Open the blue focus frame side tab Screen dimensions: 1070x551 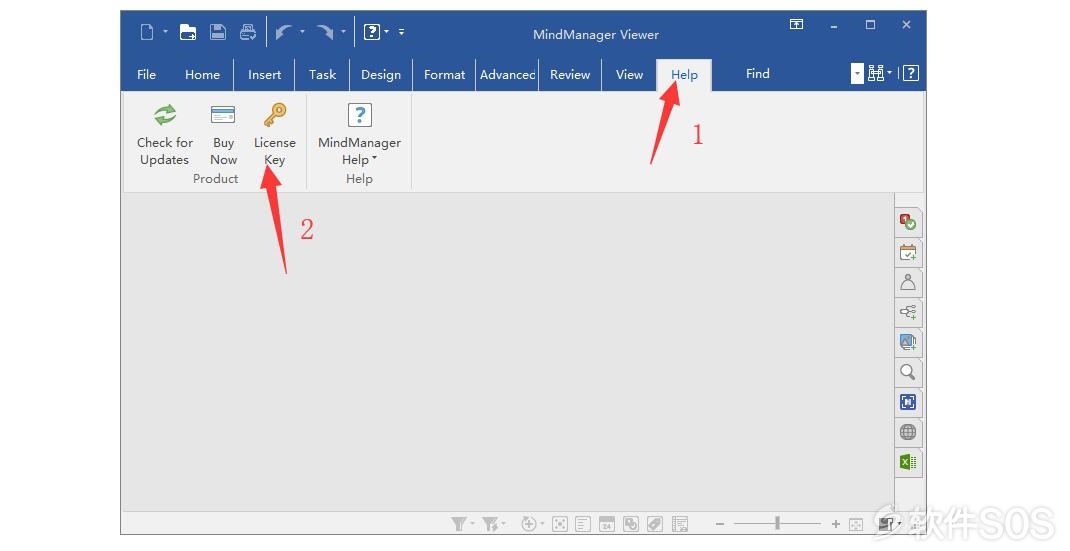coord(908,401)
